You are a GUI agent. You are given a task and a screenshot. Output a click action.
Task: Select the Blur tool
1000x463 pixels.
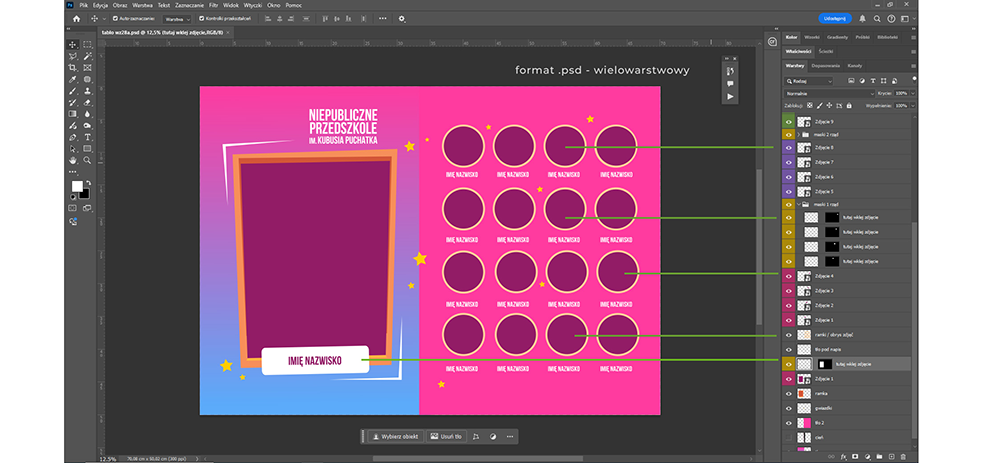coord(87,114)
